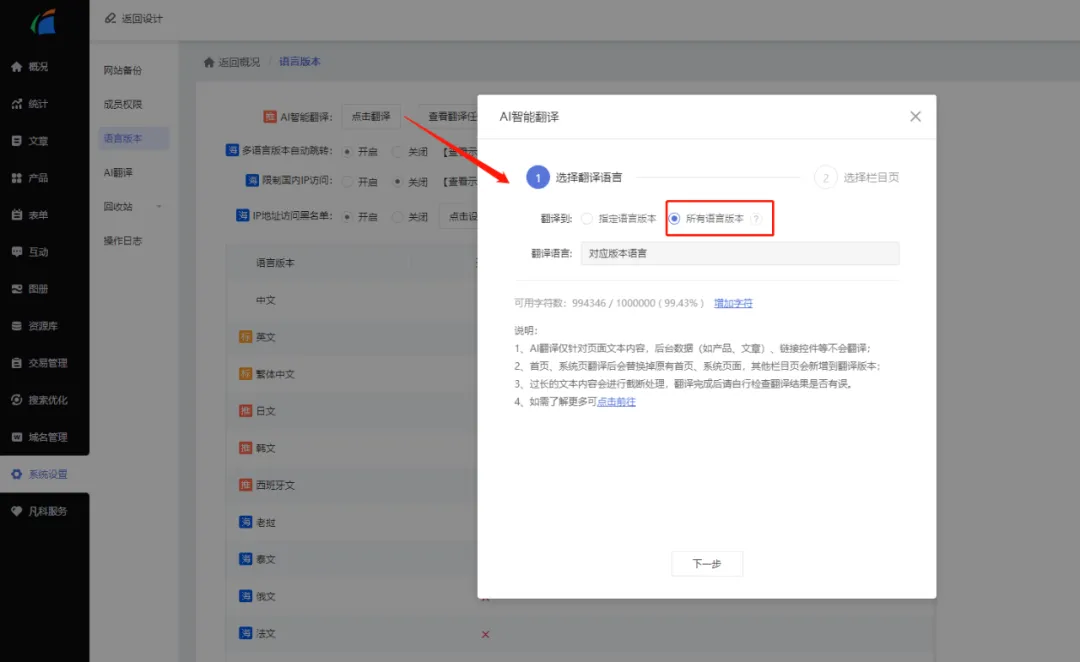Viewport: 1080px width, 662px height.
Task: Open 概况 via its house icon
Action: pyautogui.click(x=17, y=67)
